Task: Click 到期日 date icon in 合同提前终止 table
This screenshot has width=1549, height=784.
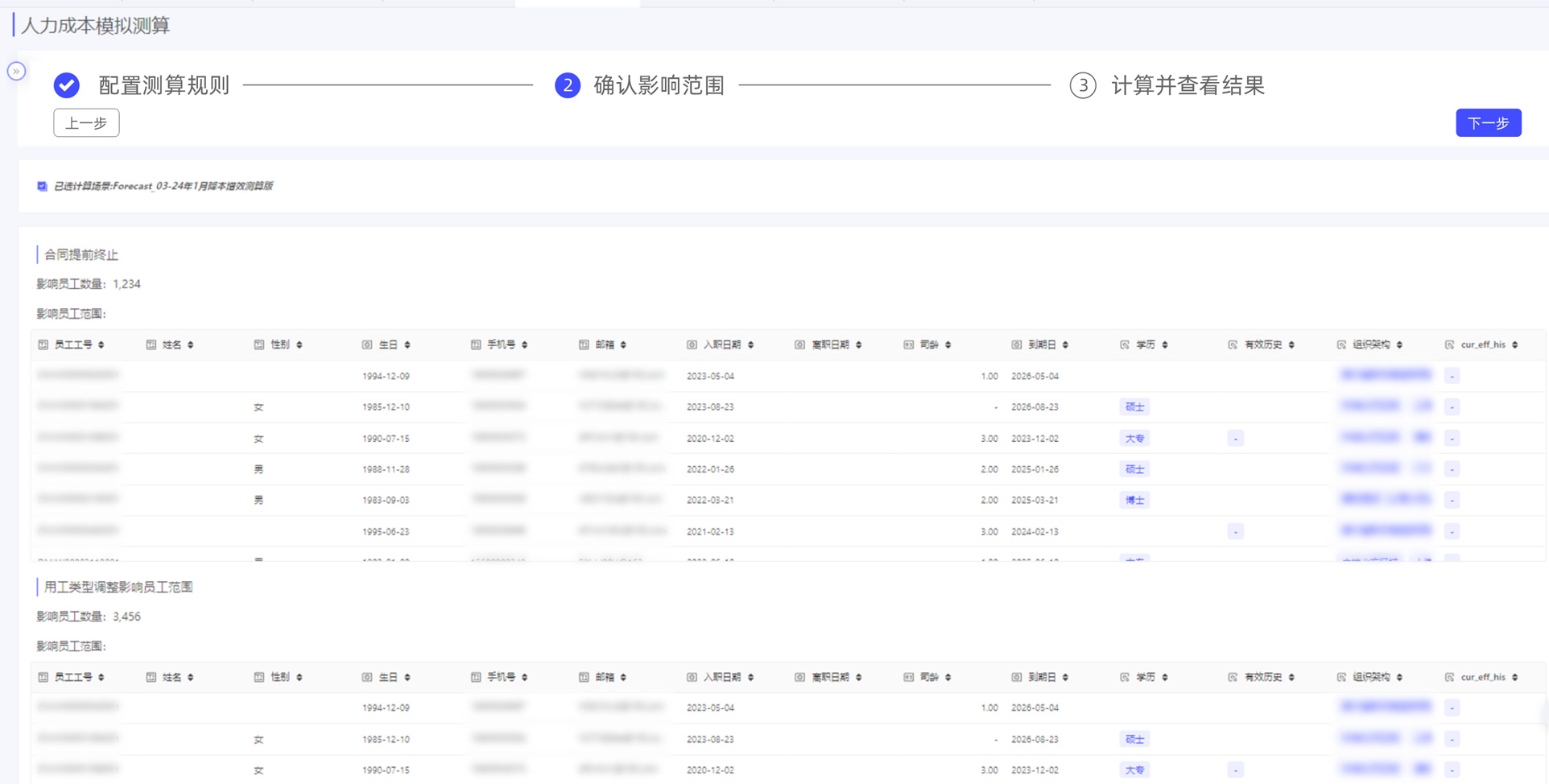Action: tap(1016, 345)
